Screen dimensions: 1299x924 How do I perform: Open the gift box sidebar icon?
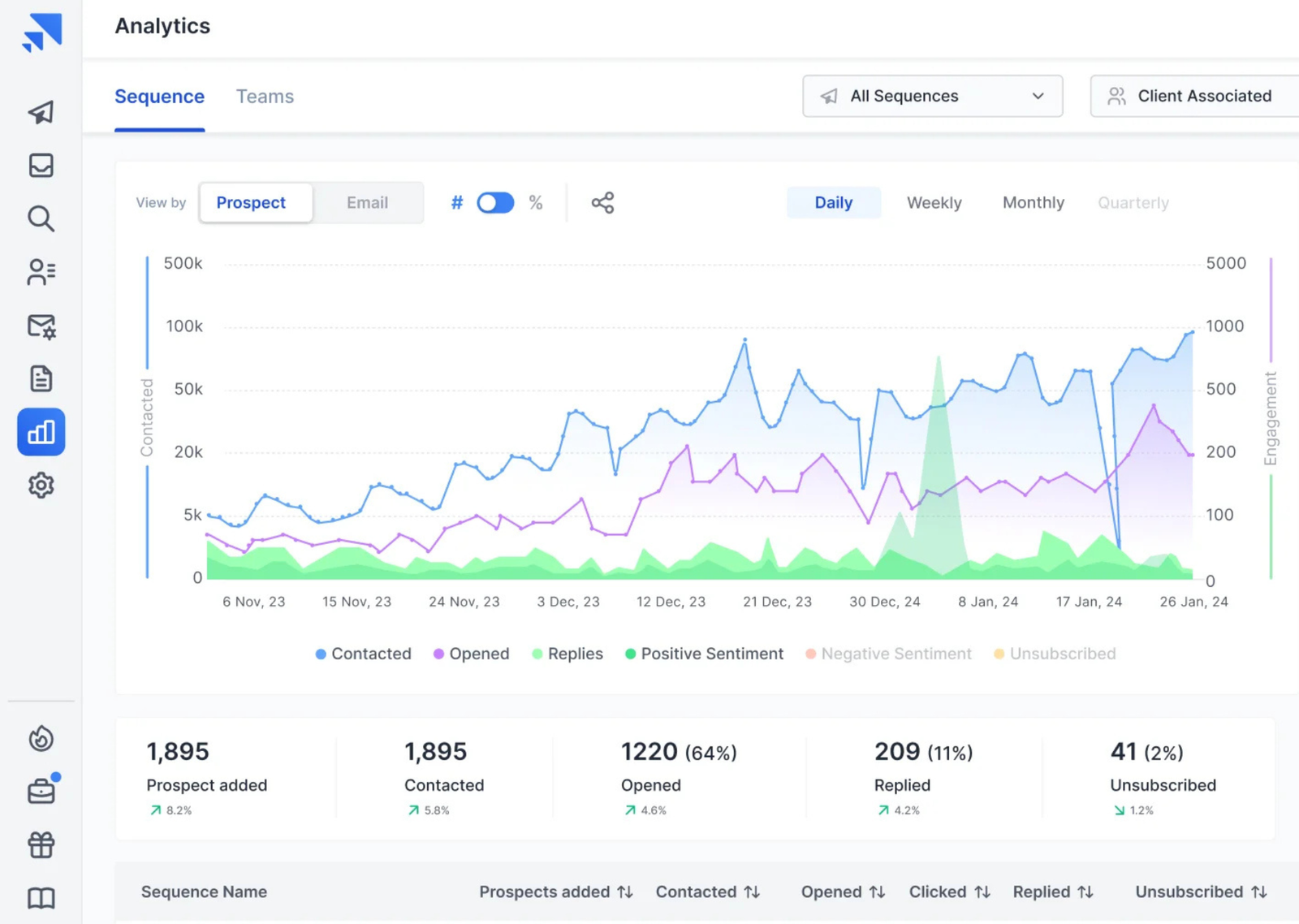coord(41,845)
